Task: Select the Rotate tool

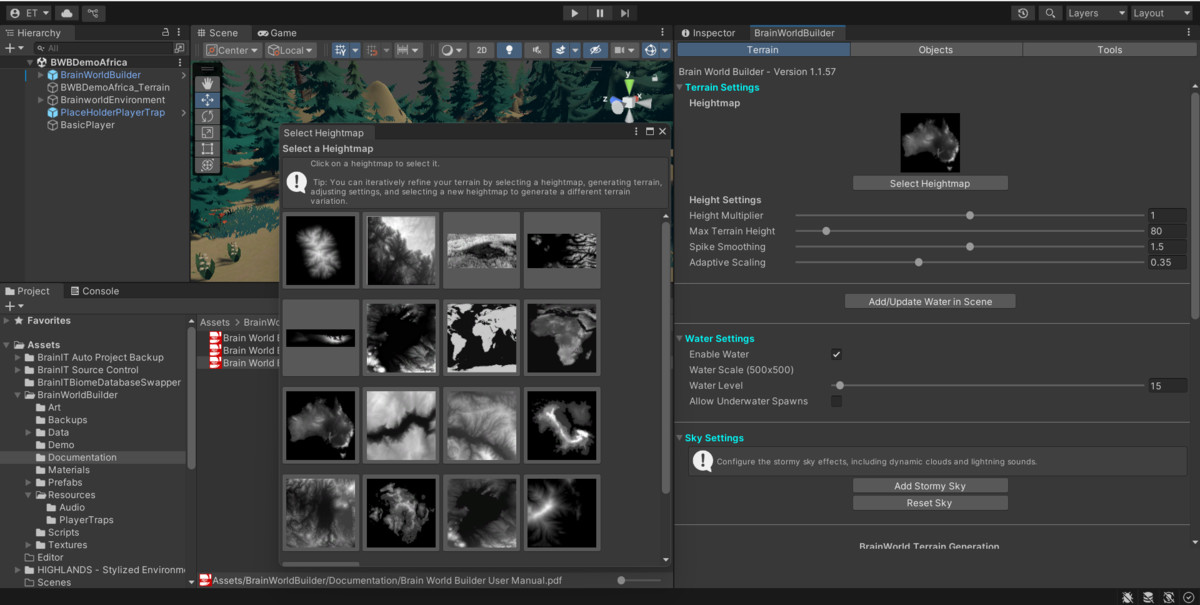Action: coord(207,116)
